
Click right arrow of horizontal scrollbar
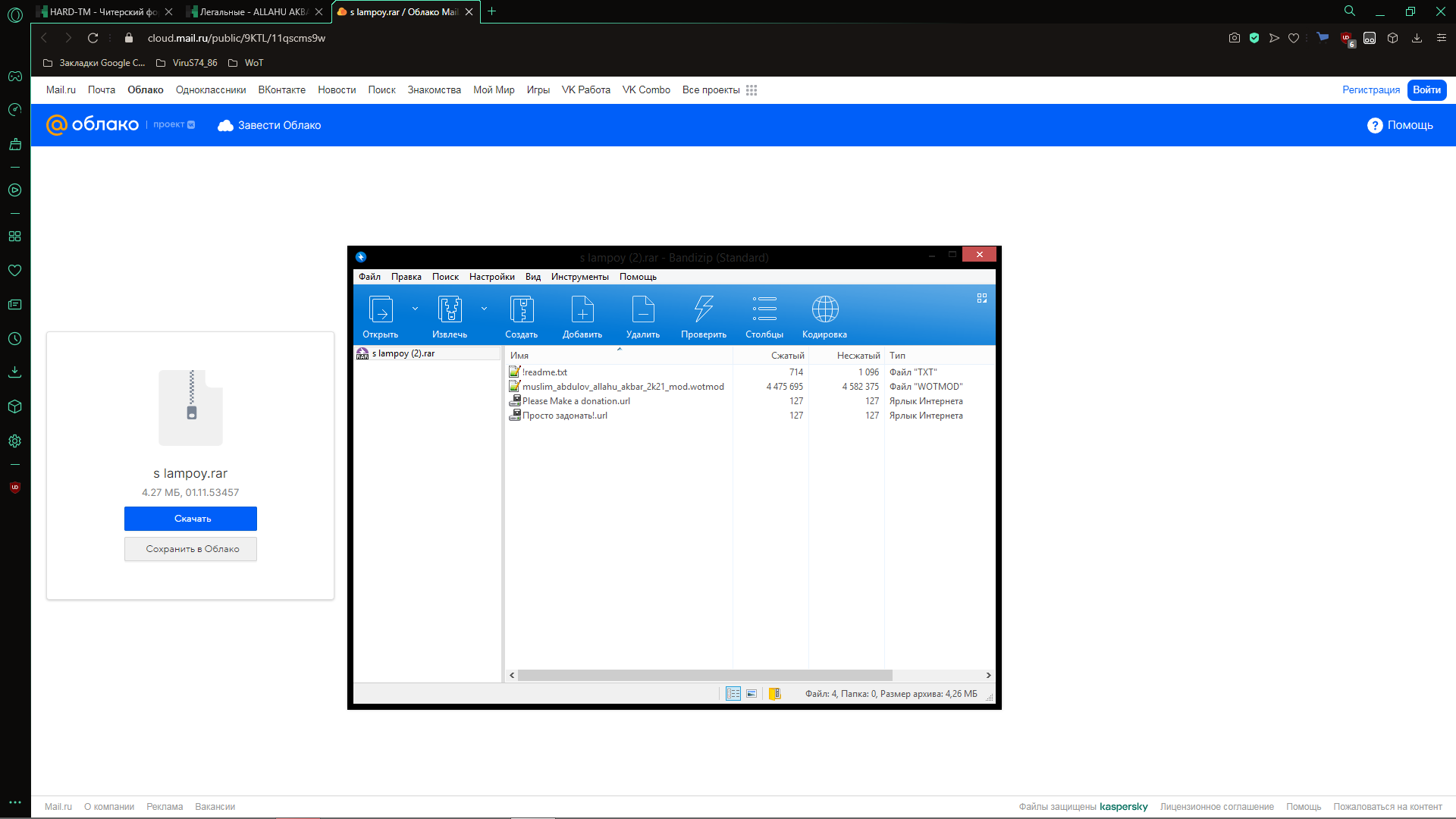pyautogui.click(x=988, y=675)
